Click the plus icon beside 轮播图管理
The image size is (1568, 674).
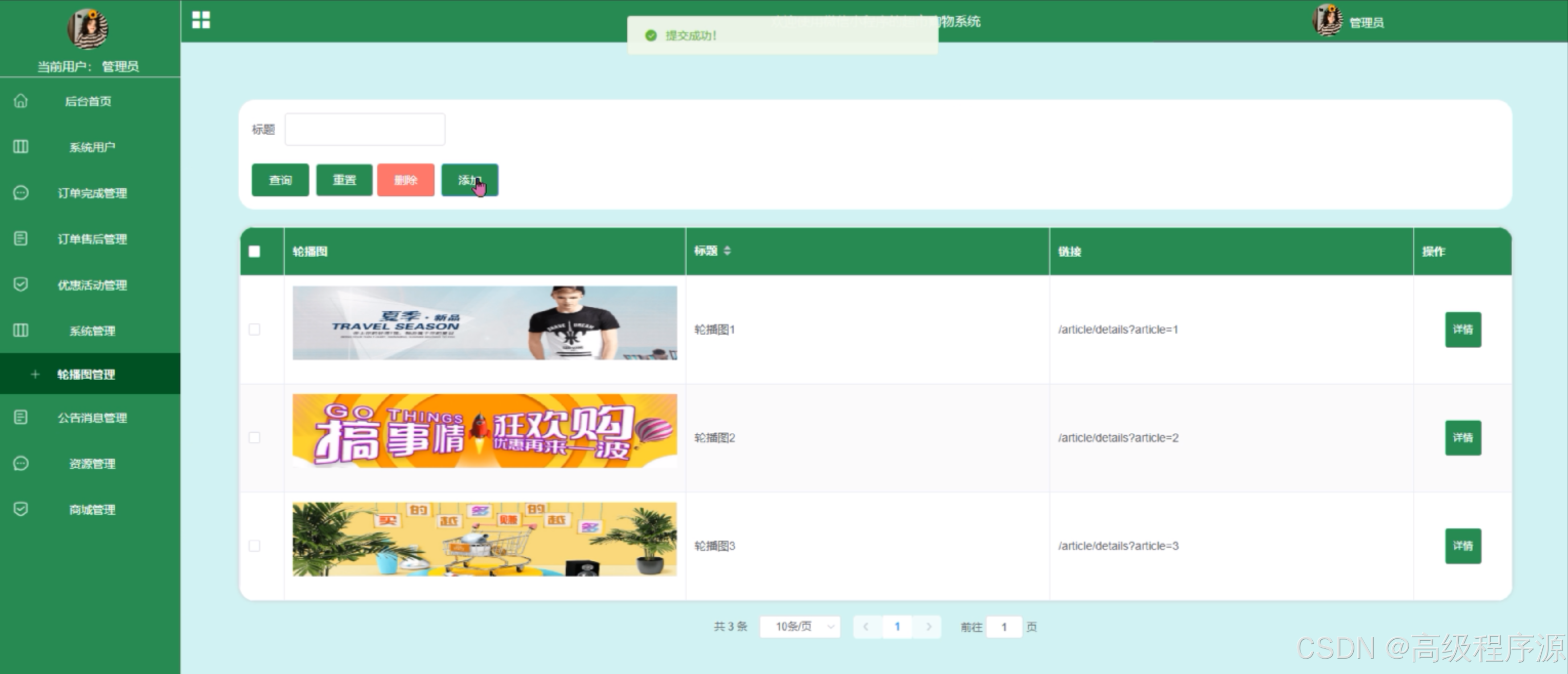35,374
